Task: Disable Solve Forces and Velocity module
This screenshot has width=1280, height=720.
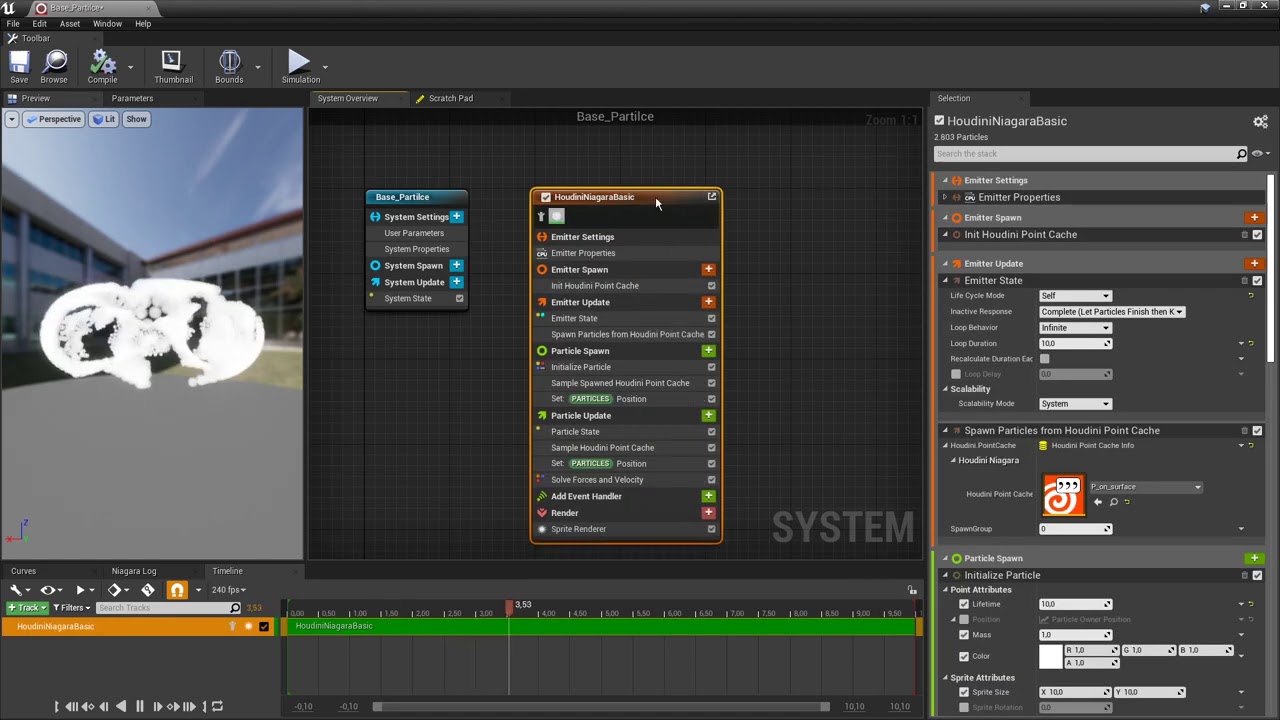Action: 711,480
